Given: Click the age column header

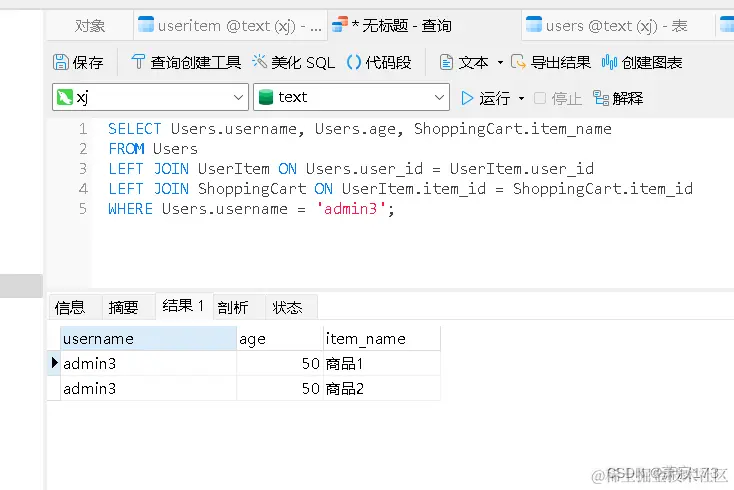Looking at the screenshot, I should pos(279,338).
